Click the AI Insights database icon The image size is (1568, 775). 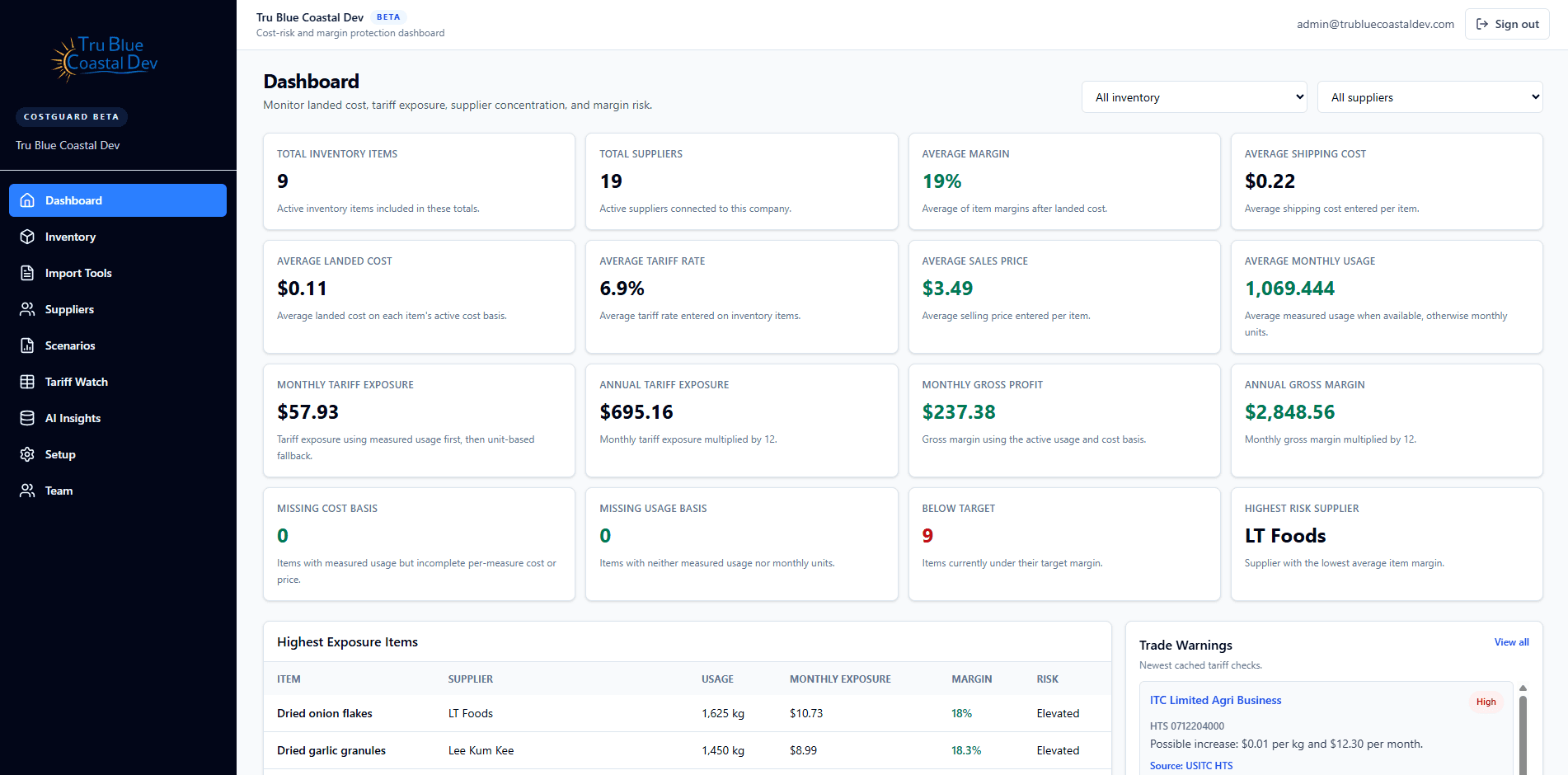click(x=27, y=418)
